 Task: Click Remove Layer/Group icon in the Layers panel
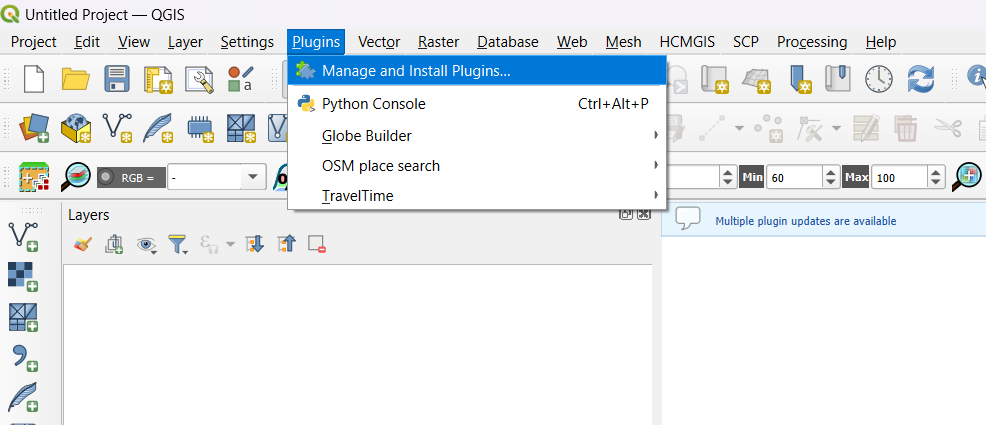(316, 244)
